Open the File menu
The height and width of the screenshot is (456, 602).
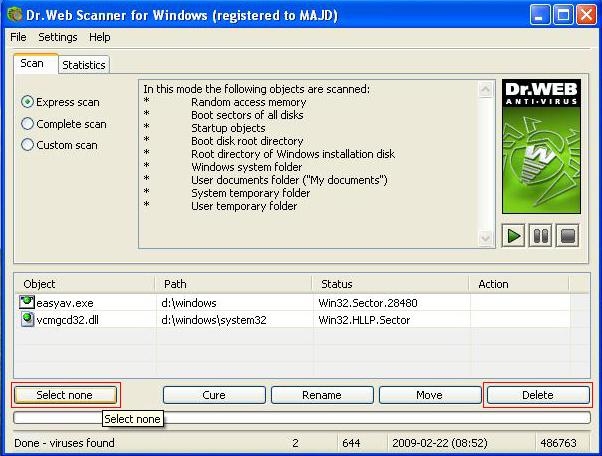point(18,37)
